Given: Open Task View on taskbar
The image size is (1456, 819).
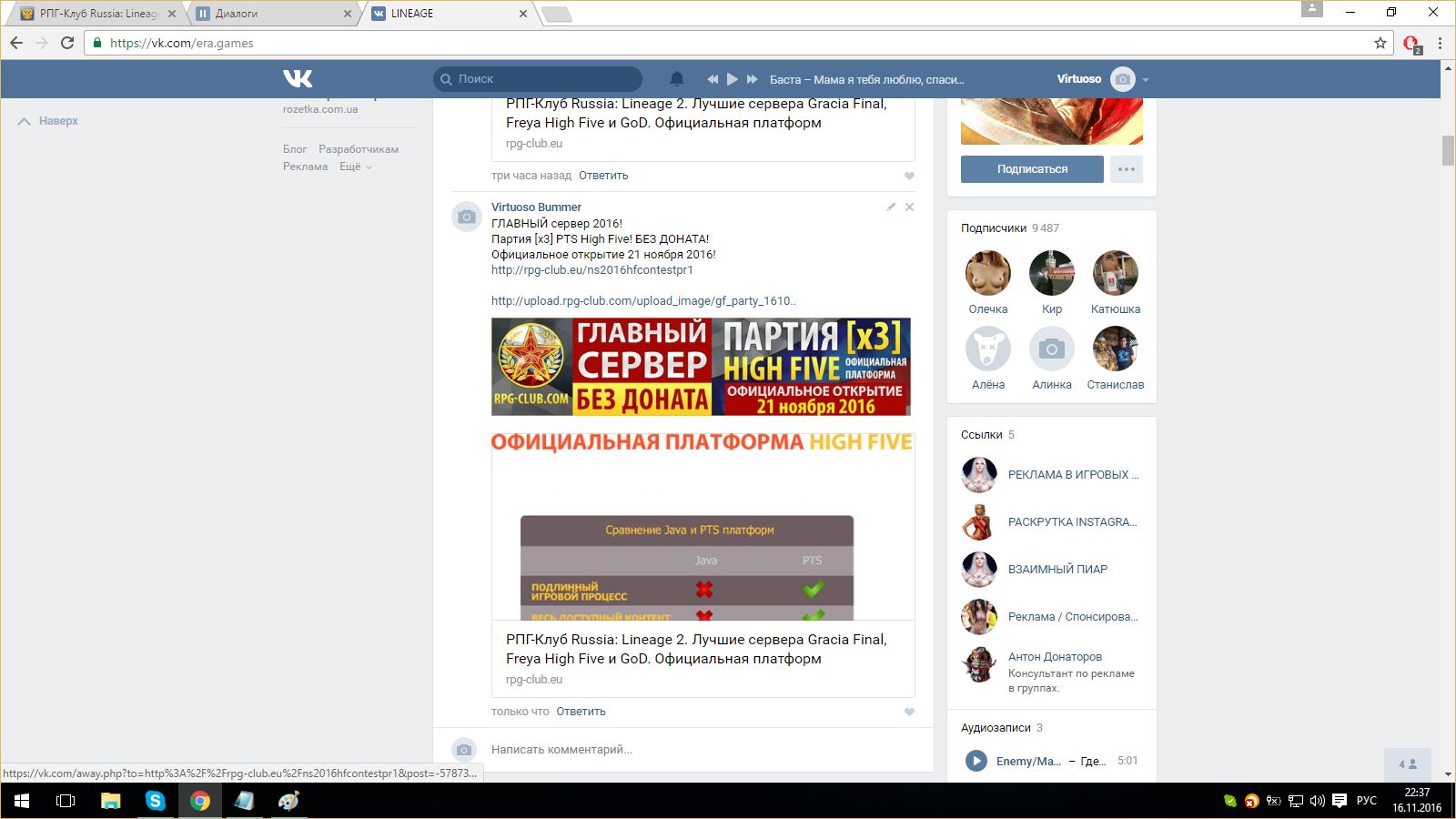Looking at the screenshot, I should [66, 801].
